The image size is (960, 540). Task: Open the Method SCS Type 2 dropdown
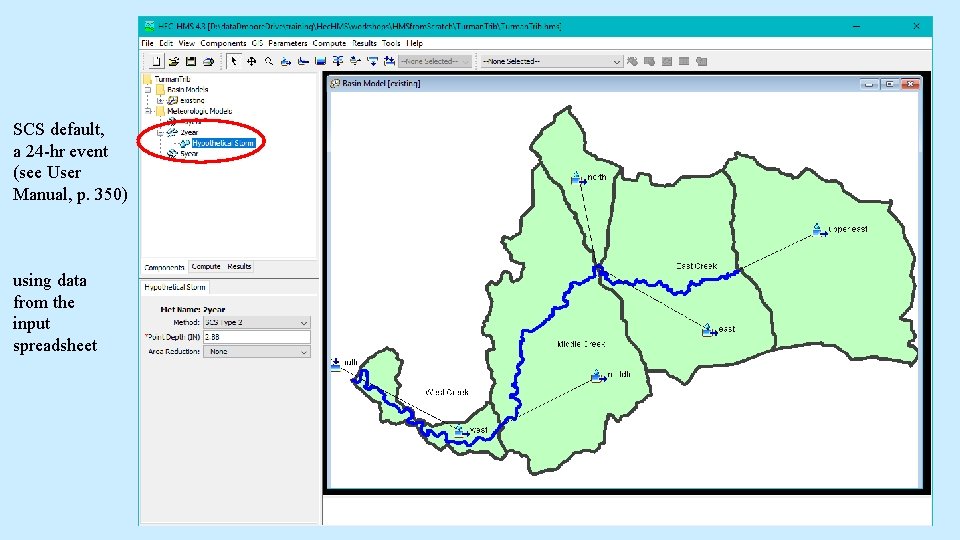(257, 322)
